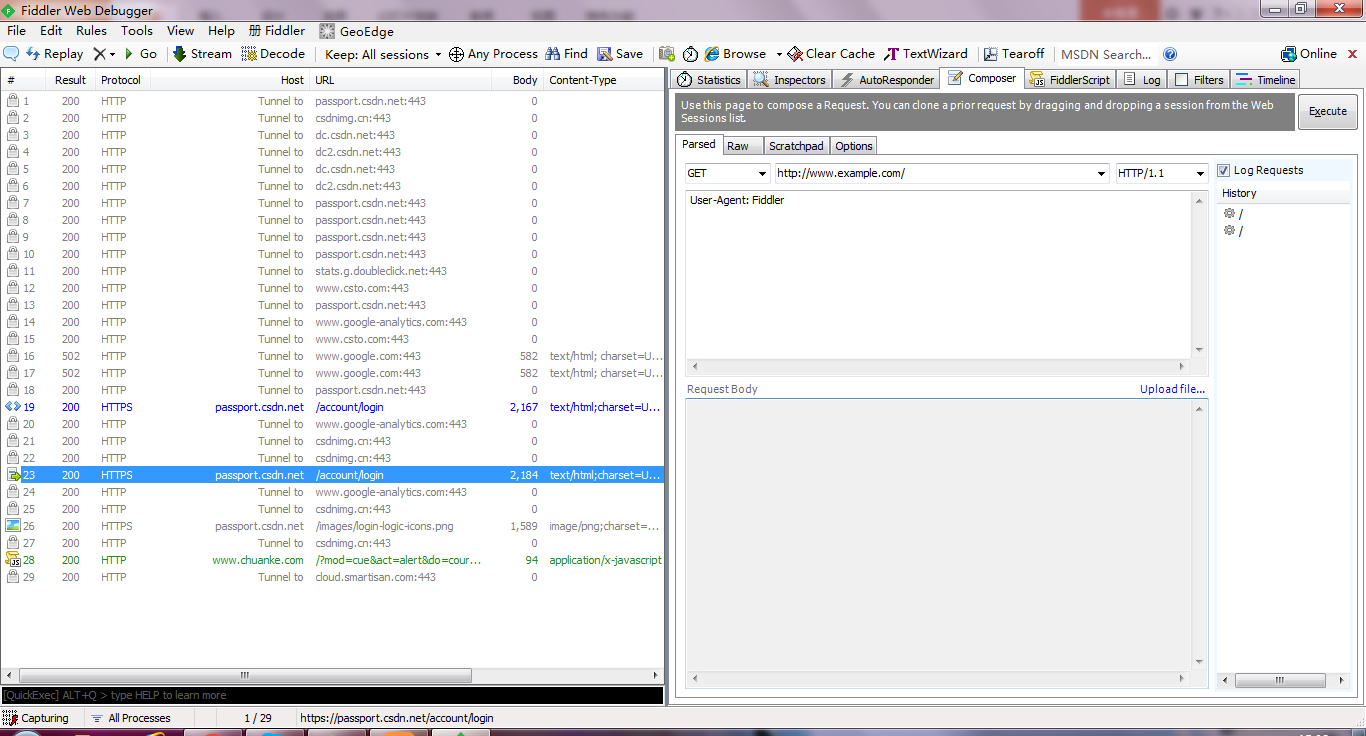Sort sessions by the Result column header
This screenshot has width=1366, height=736.
[70, 80]
